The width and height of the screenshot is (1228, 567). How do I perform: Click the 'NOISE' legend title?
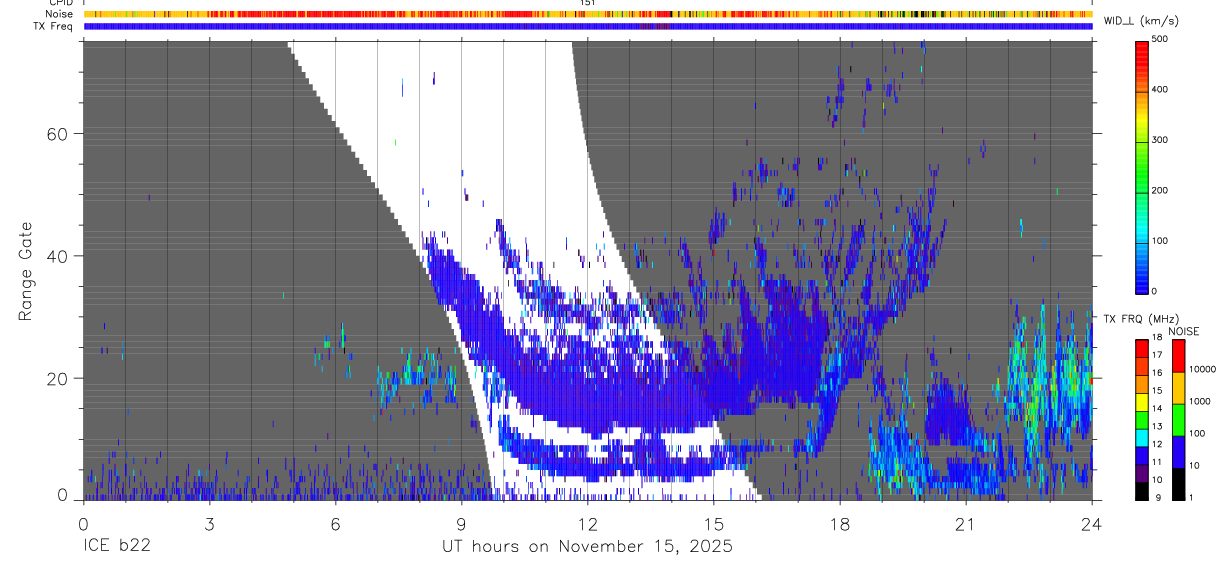(1183, 331)
